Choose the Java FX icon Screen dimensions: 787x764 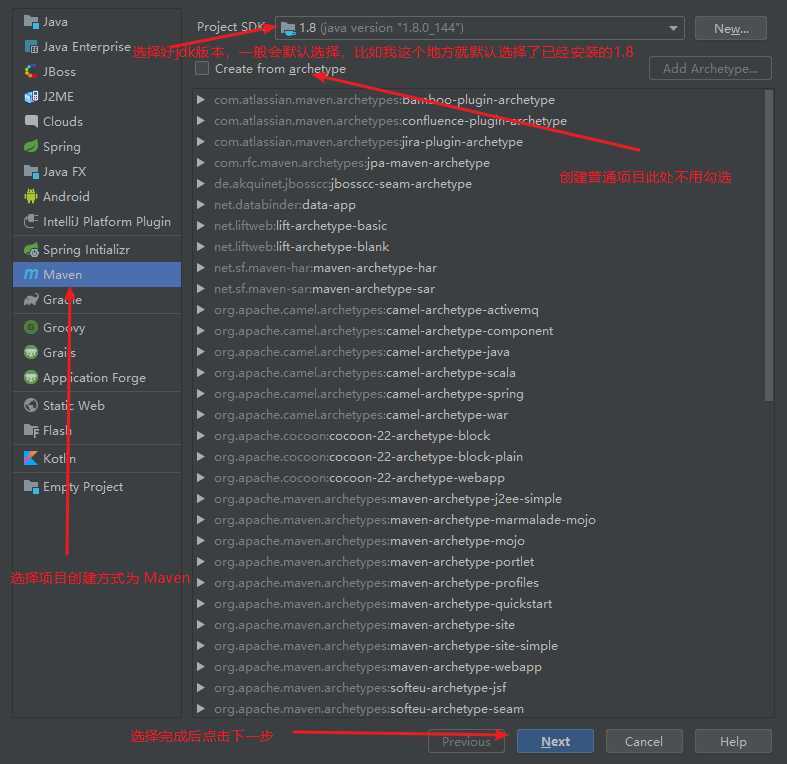point(31,172)
